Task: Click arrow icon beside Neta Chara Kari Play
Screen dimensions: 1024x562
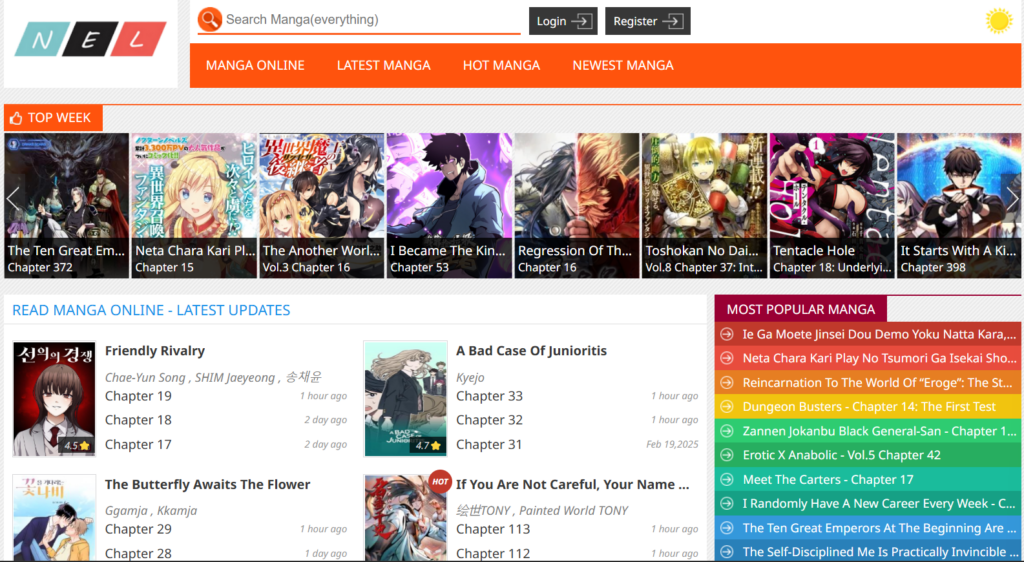Action: pos(726,358)
